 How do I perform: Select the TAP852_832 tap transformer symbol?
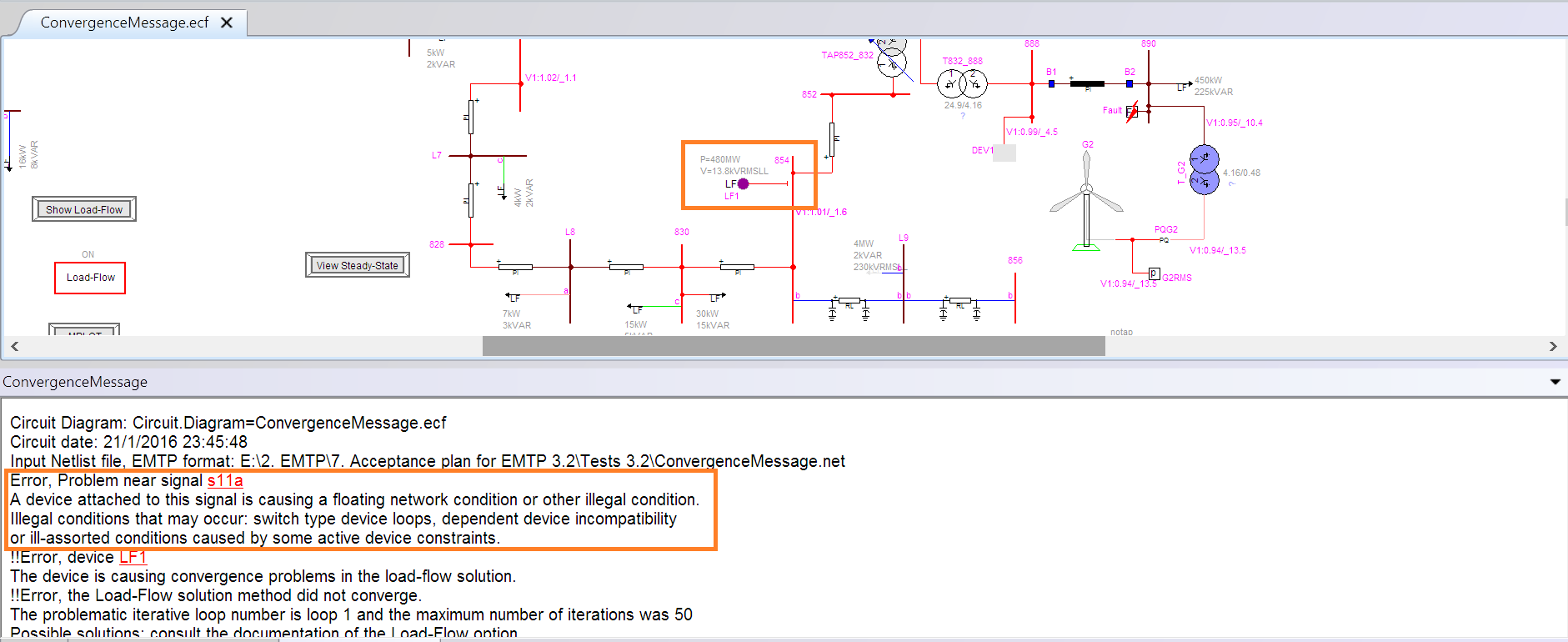(x=892, y=60)
